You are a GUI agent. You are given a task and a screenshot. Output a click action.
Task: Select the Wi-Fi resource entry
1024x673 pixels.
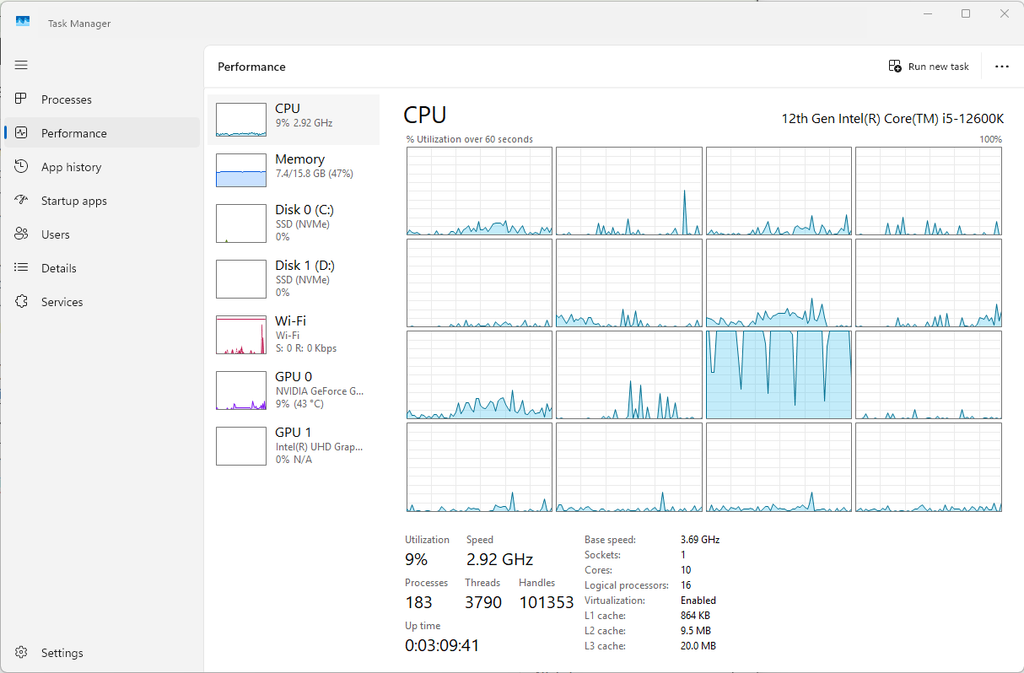pyautogui.click(x=293, y=334)
